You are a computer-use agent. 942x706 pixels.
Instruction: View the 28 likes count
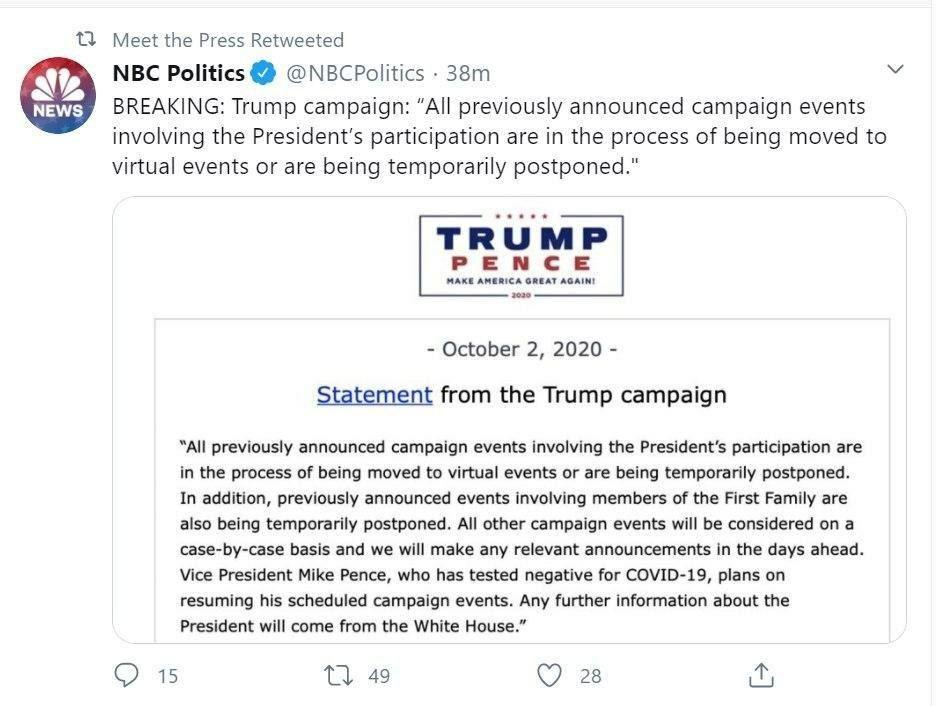coord(591,676)
